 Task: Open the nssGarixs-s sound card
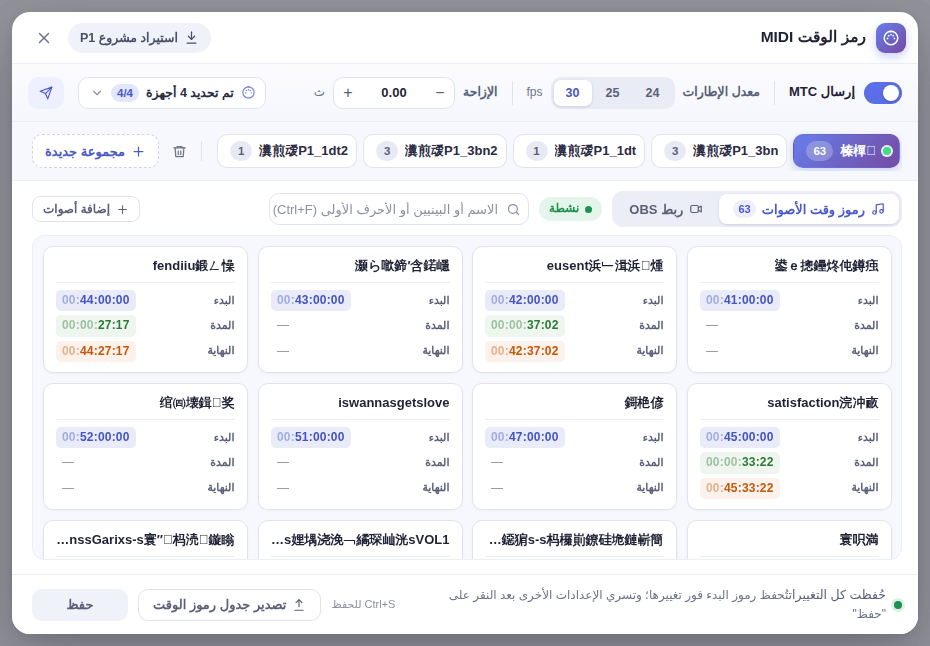click(145, 540)
